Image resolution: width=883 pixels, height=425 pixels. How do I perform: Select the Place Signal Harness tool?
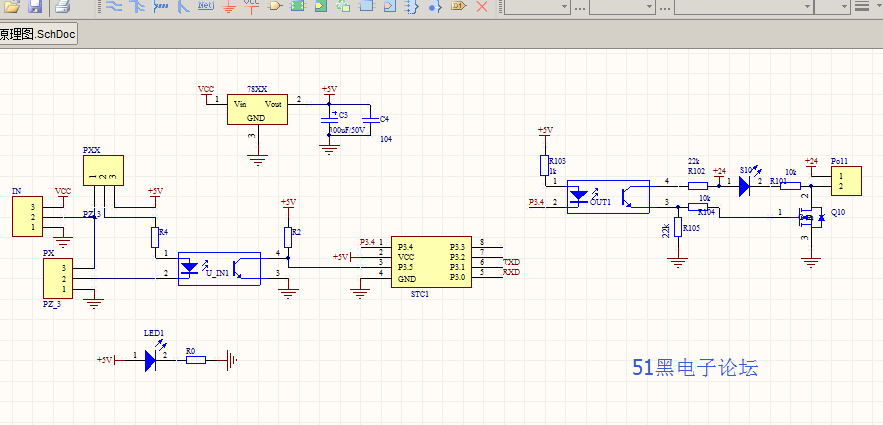click(160, 6)
